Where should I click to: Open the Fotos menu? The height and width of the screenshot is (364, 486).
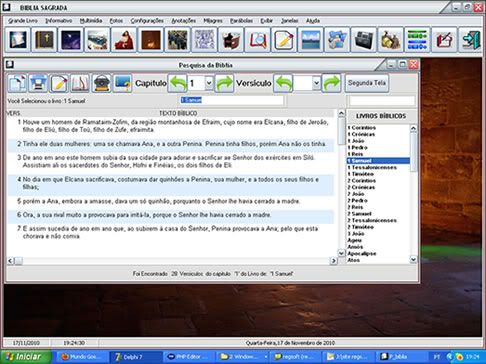pyautogui.click(x=116, y=21)
